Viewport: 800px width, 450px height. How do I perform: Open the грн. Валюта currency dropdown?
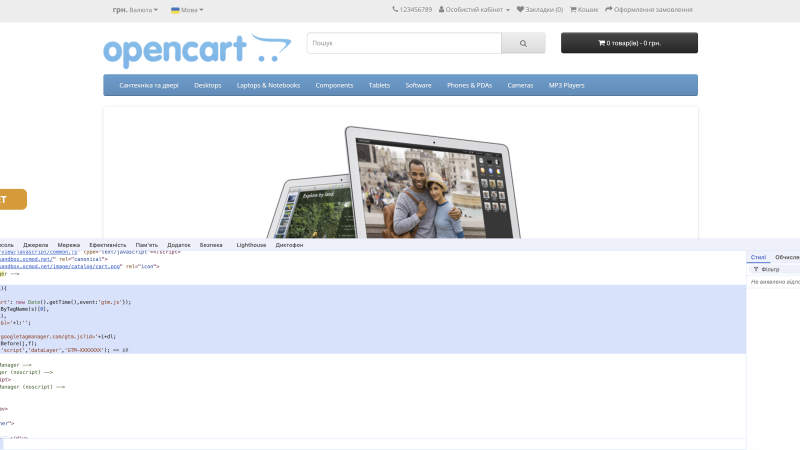(135, 10)
